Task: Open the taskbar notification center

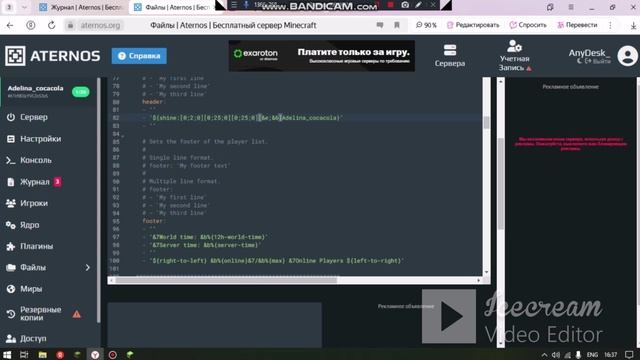Action: click(x=629, y=355)
